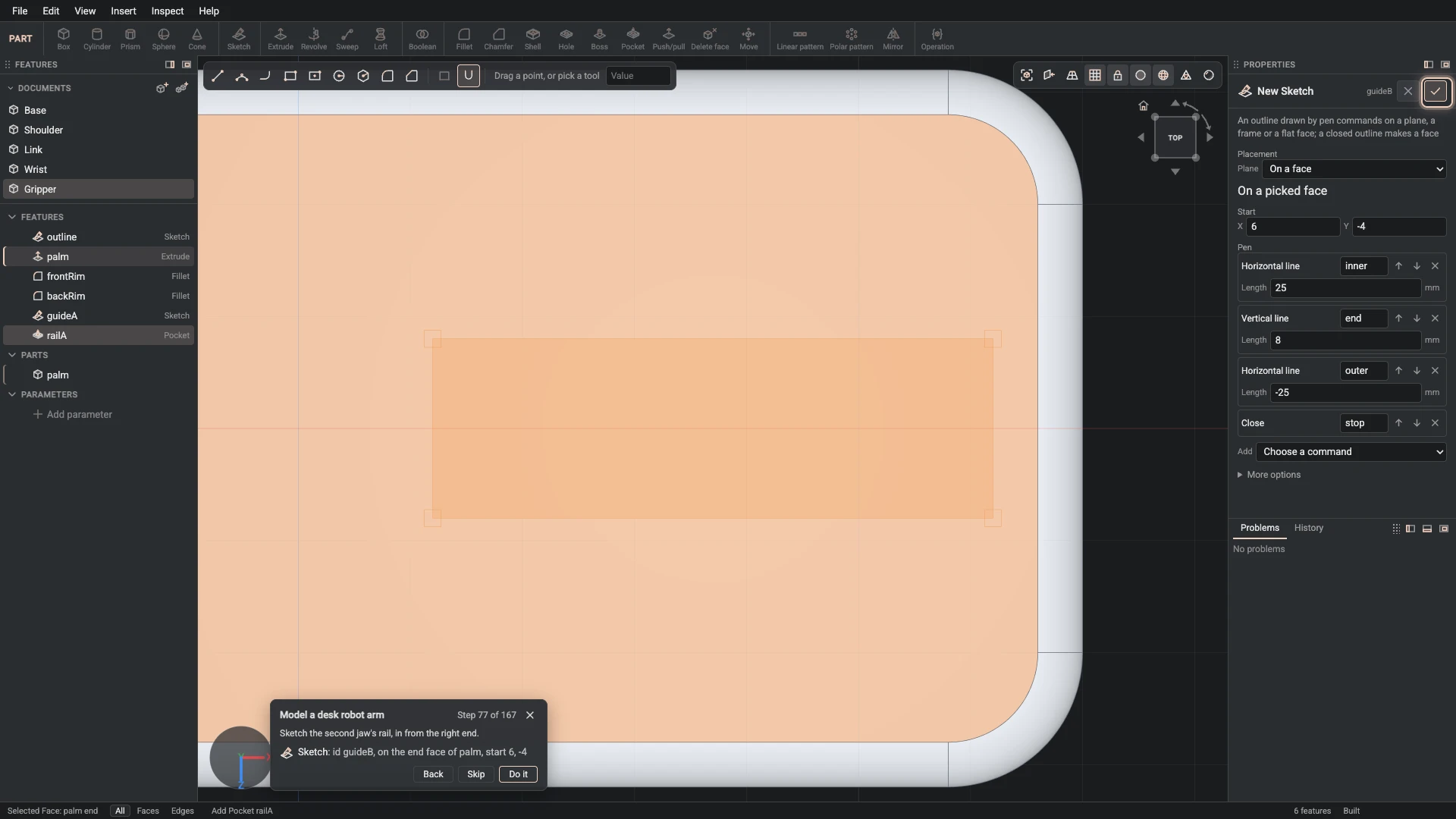1456x819 pixels.
Task: Switch to the History tab
Action: point(1309,528)
